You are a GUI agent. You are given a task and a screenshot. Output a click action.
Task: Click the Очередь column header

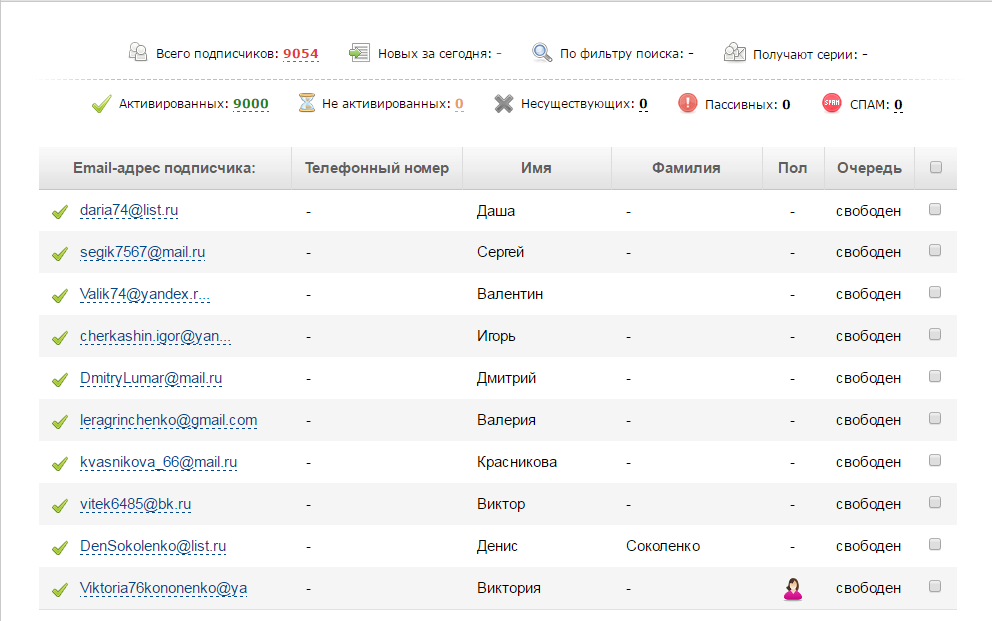click(x=869, y=168)
